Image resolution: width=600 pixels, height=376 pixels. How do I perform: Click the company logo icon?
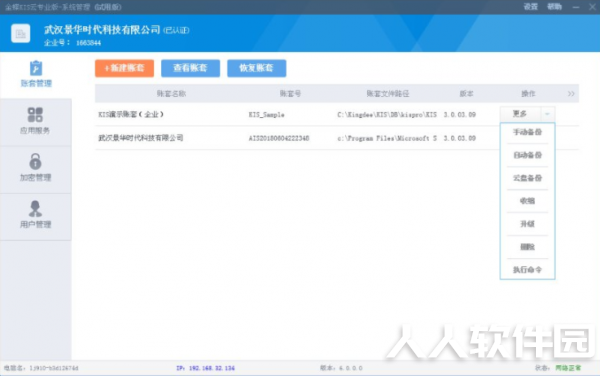pyautogui.click(x=21, y=34)
